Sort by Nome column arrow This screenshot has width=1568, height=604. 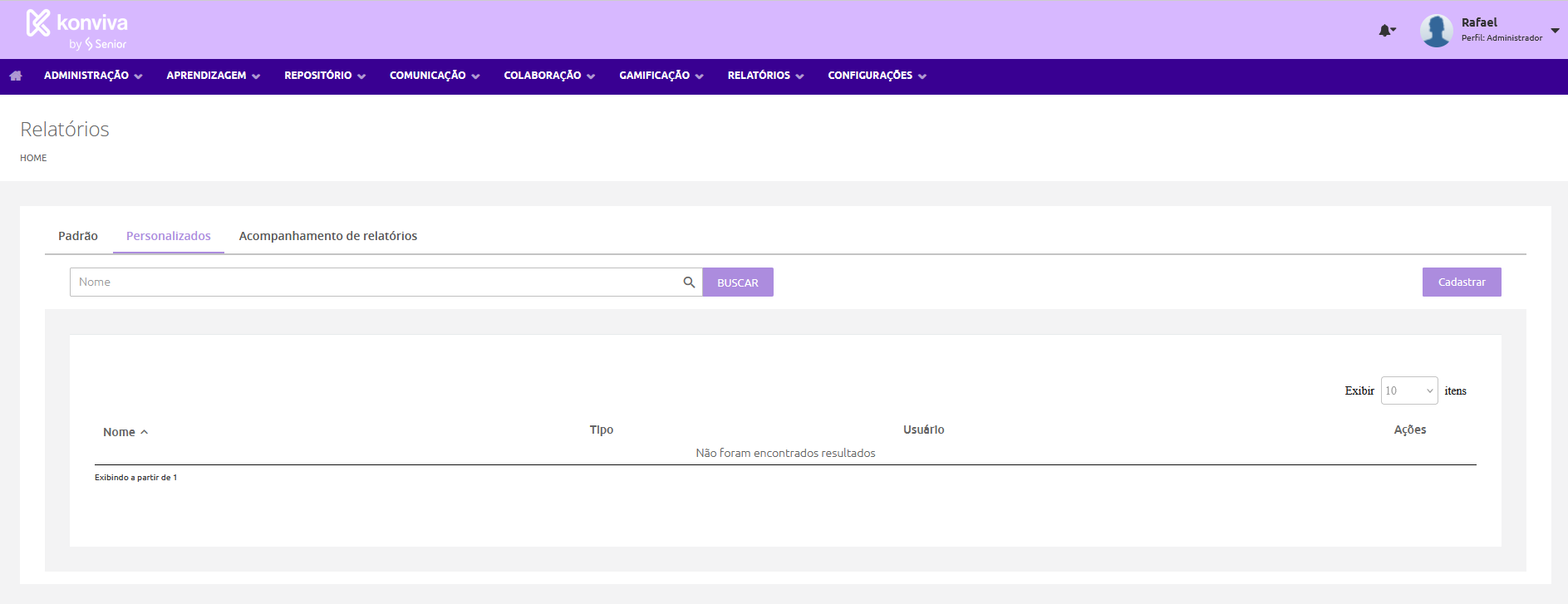pos(144,432)
